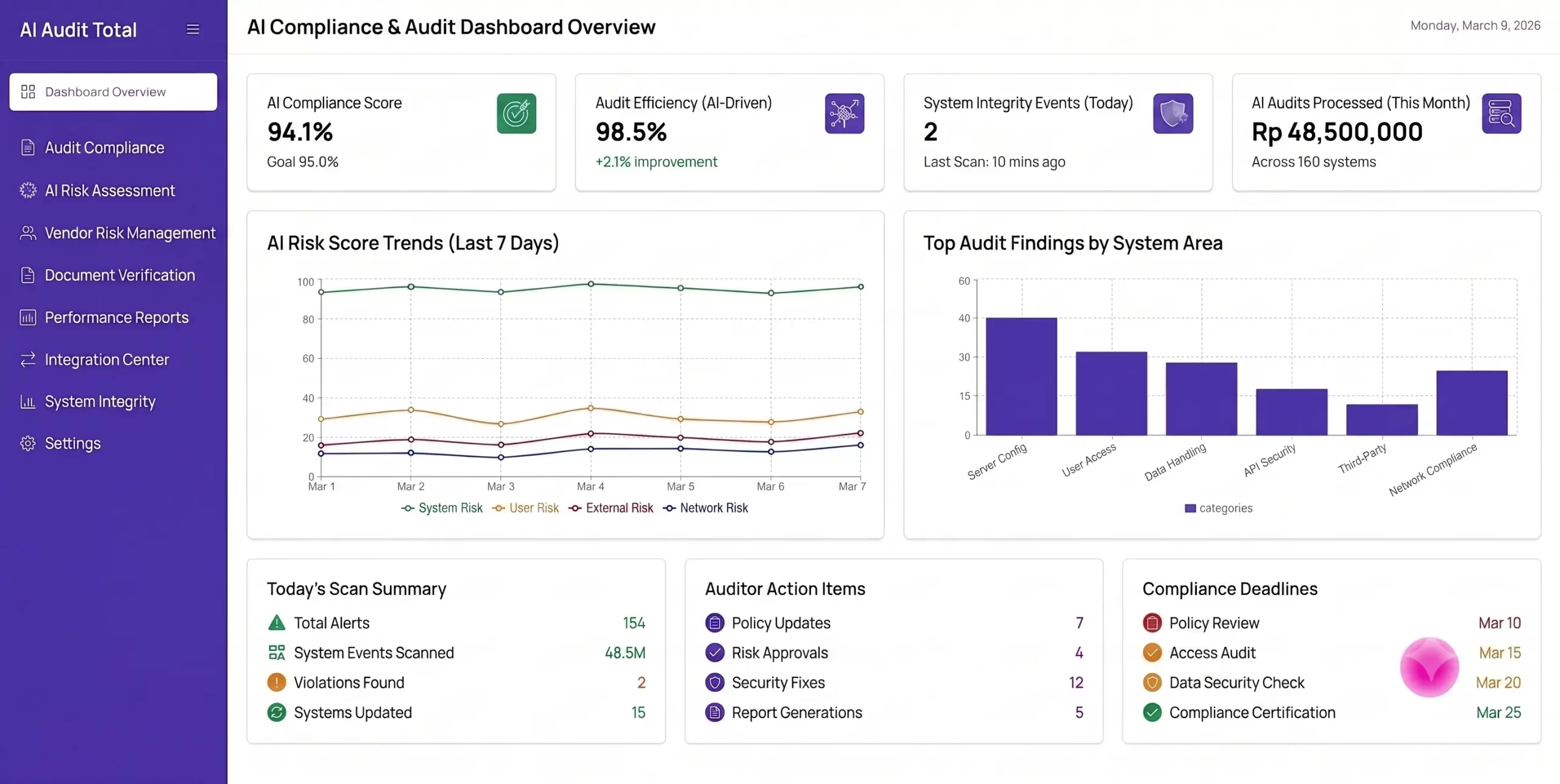
Task: Click the System Integrity Events shield icon
Action: pyautogui.click(x=1173, y=113)
